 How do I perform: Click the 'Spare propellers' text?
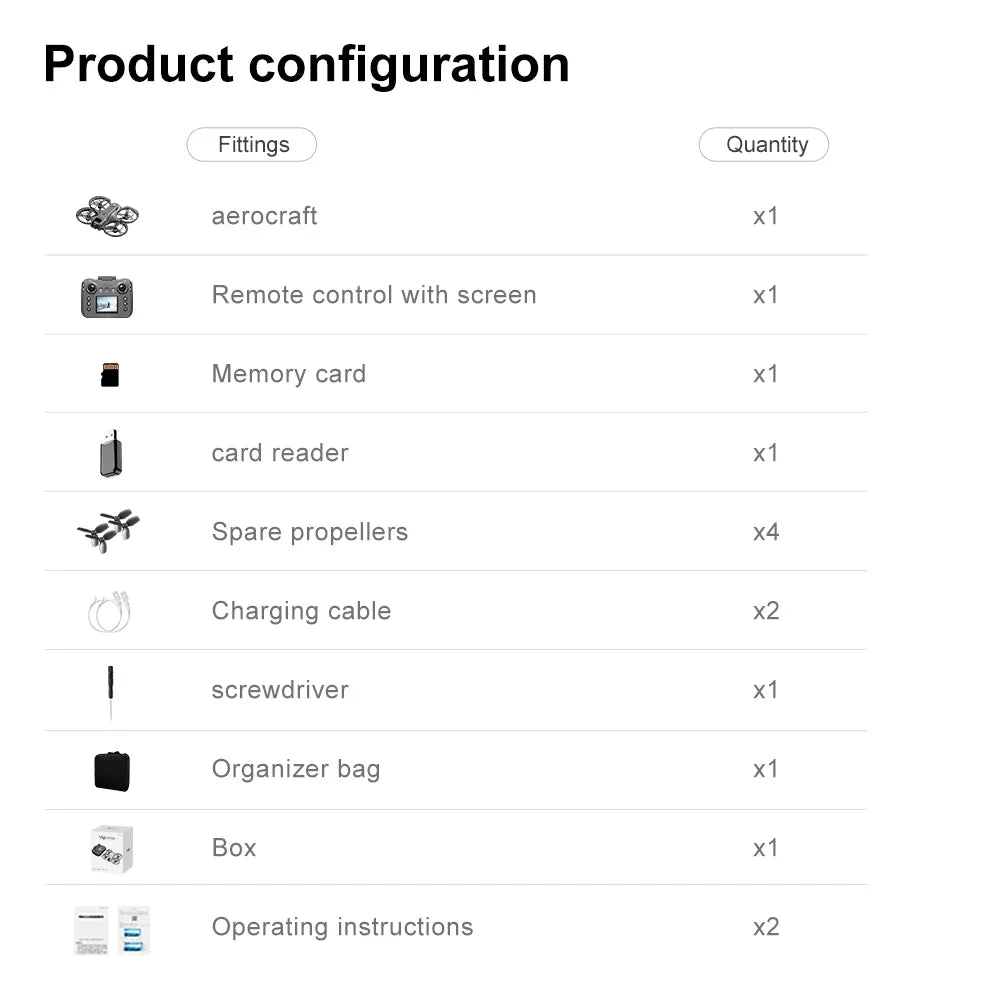[310, 532]
